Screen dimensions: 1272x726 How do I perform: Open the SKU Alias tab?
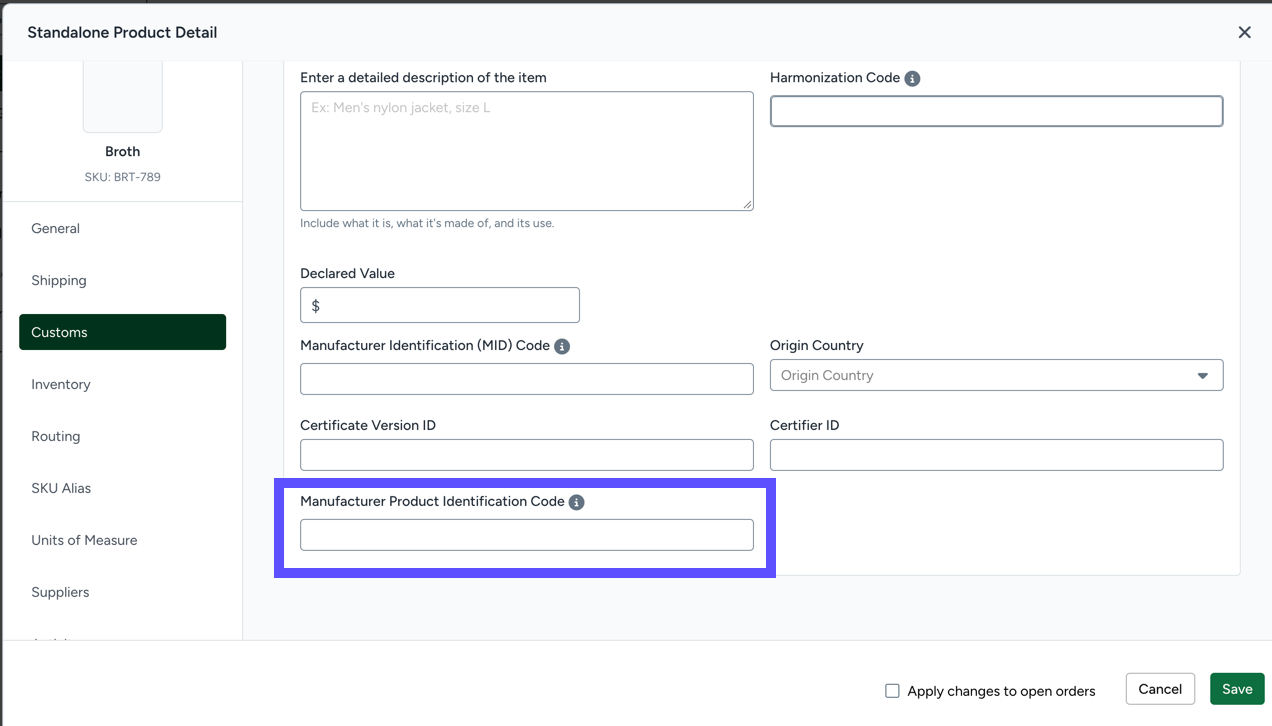122,488
